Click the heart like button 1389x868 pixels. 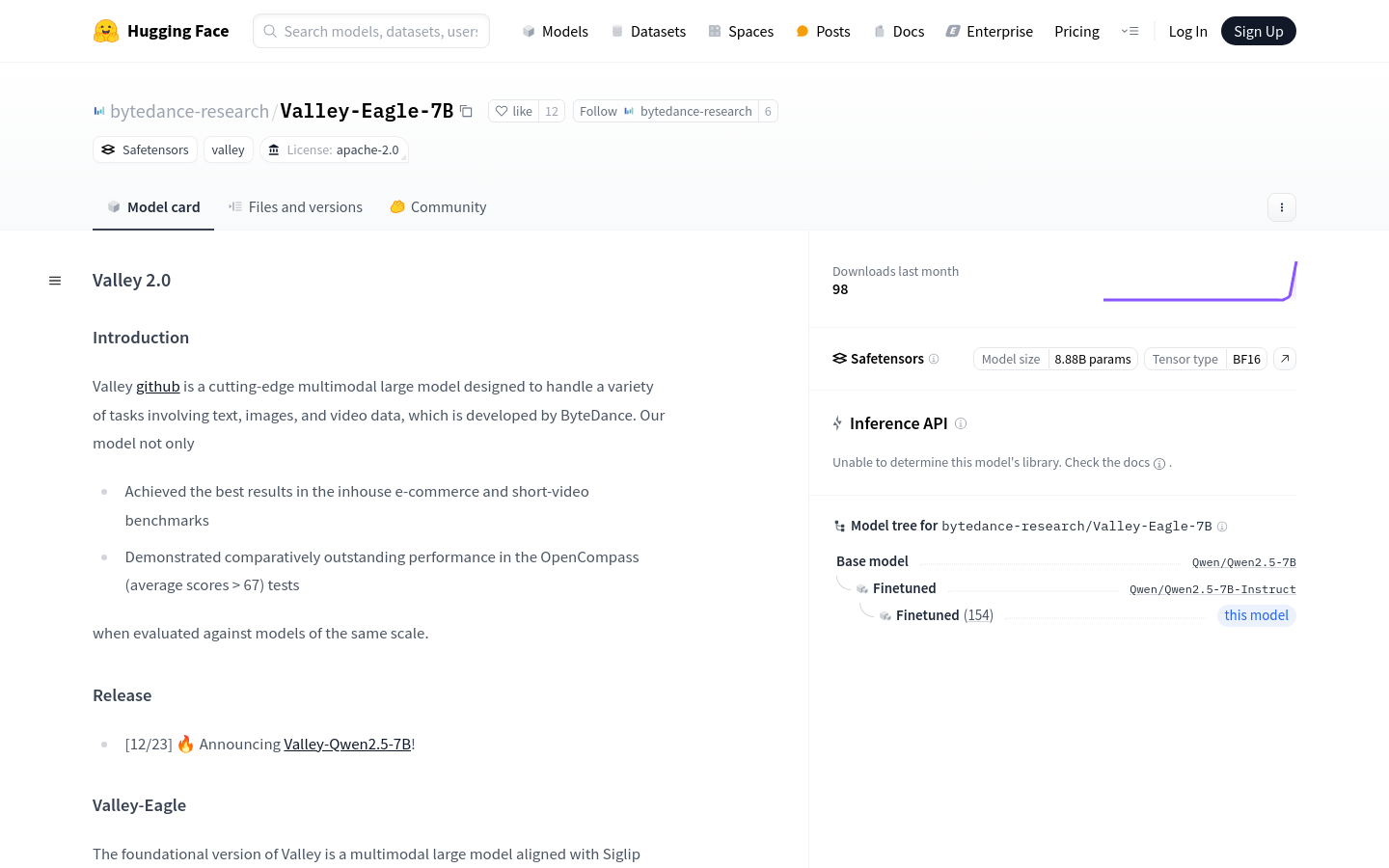click(x=513, y=111)
